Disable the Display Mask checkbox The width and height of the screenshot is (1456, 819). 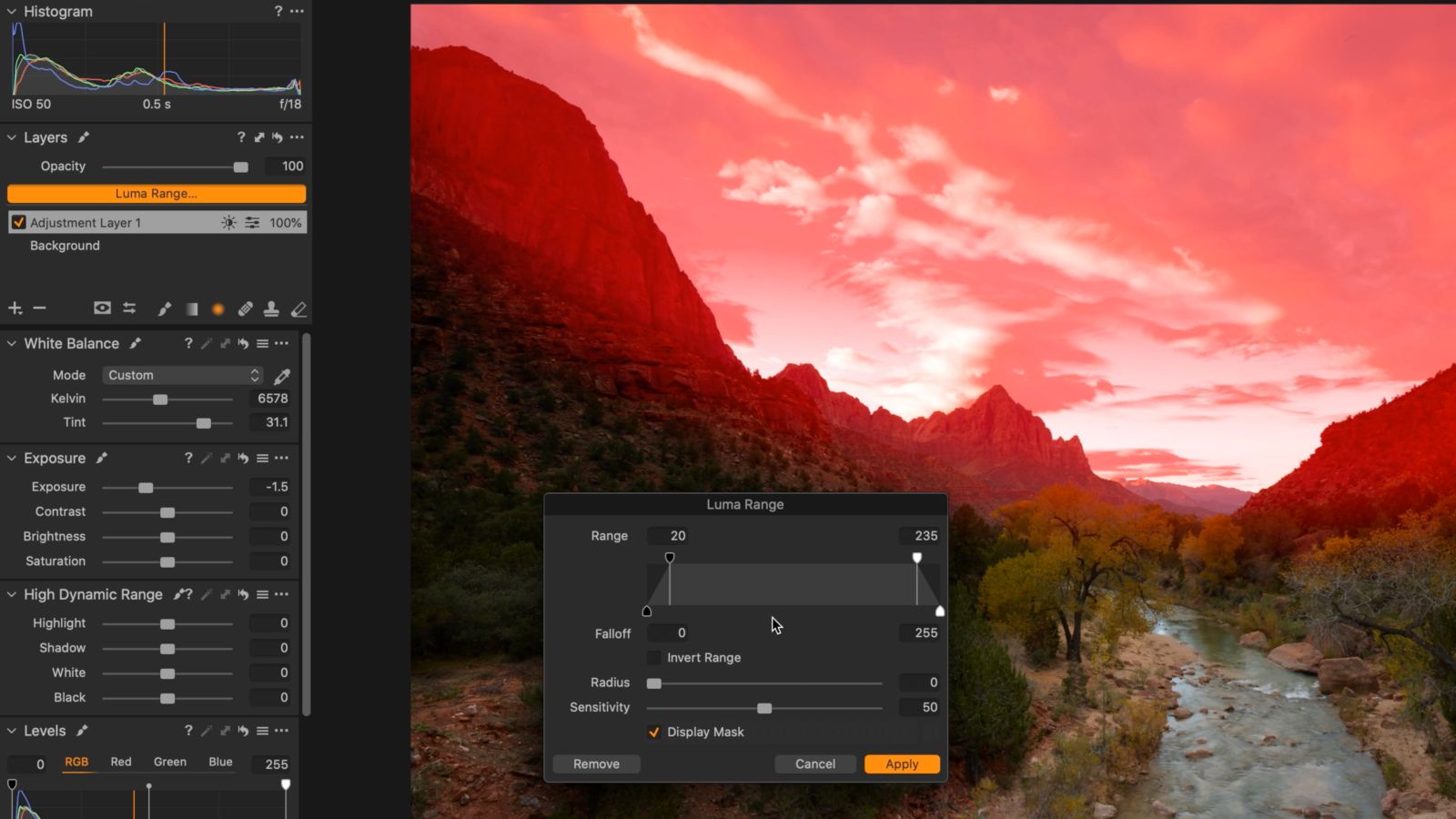coord(654,732)
